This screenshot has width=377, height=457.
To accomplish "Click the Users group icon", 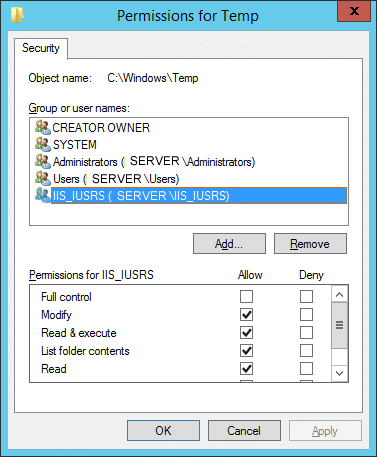I will [x=43, y=178].
